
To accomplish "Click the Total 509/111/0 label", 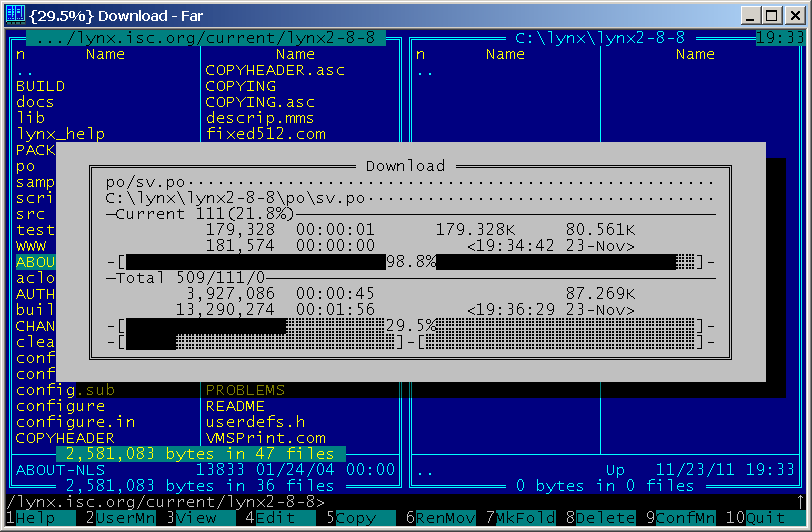I will tap(190, 278).
